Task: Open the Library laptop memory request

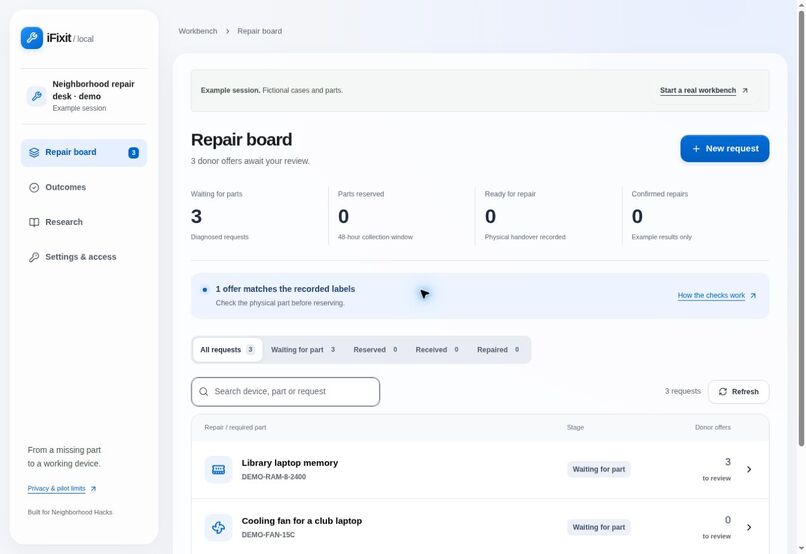Action: tap(480, 470)
